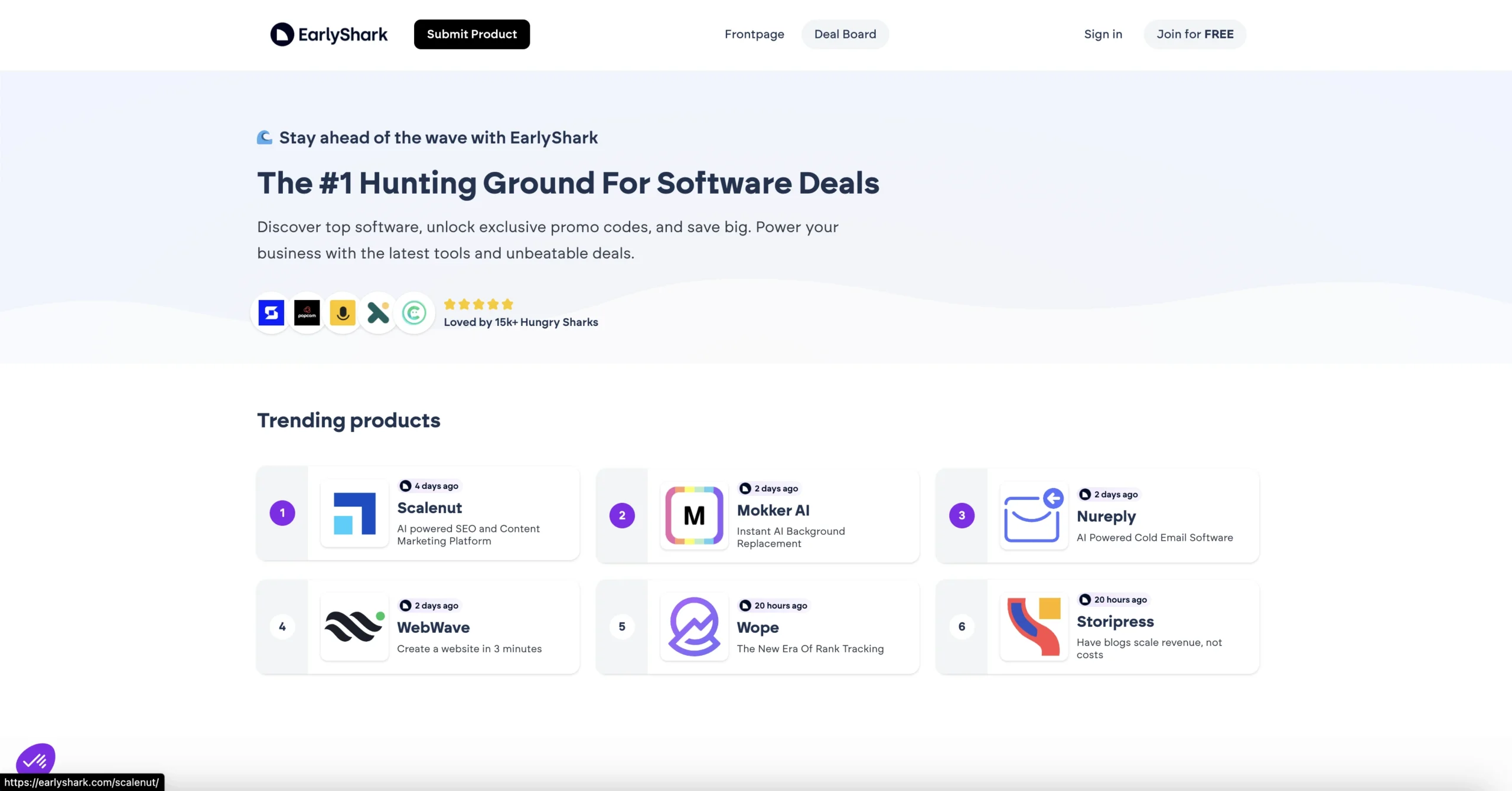Open the Nureply product title
Screen dimensions: 1512x791
click(x=1106, y=516)
